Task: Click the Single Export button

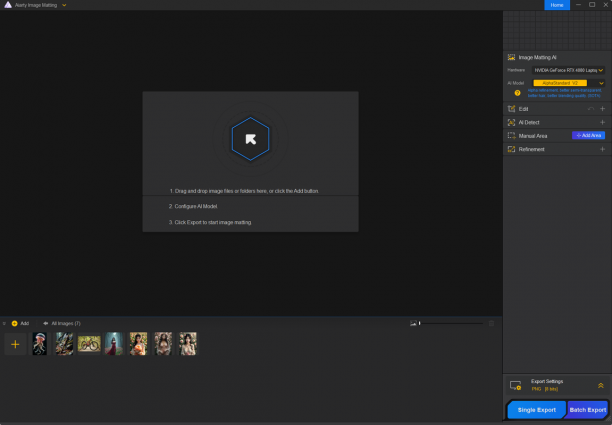Action: (x=536, y=410)
